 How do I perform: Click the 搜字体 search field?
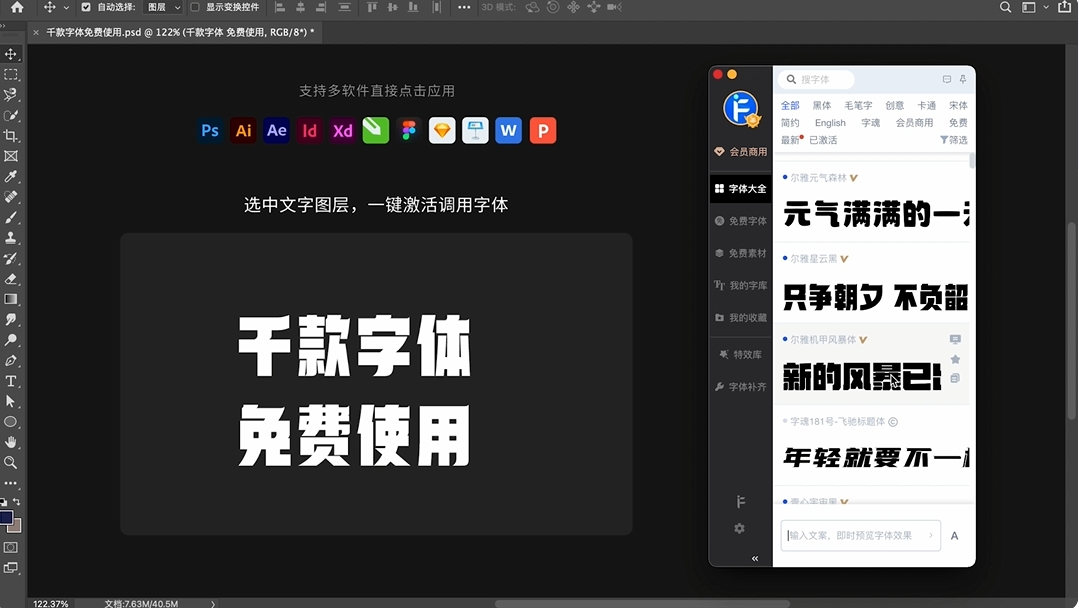point(816,80)
